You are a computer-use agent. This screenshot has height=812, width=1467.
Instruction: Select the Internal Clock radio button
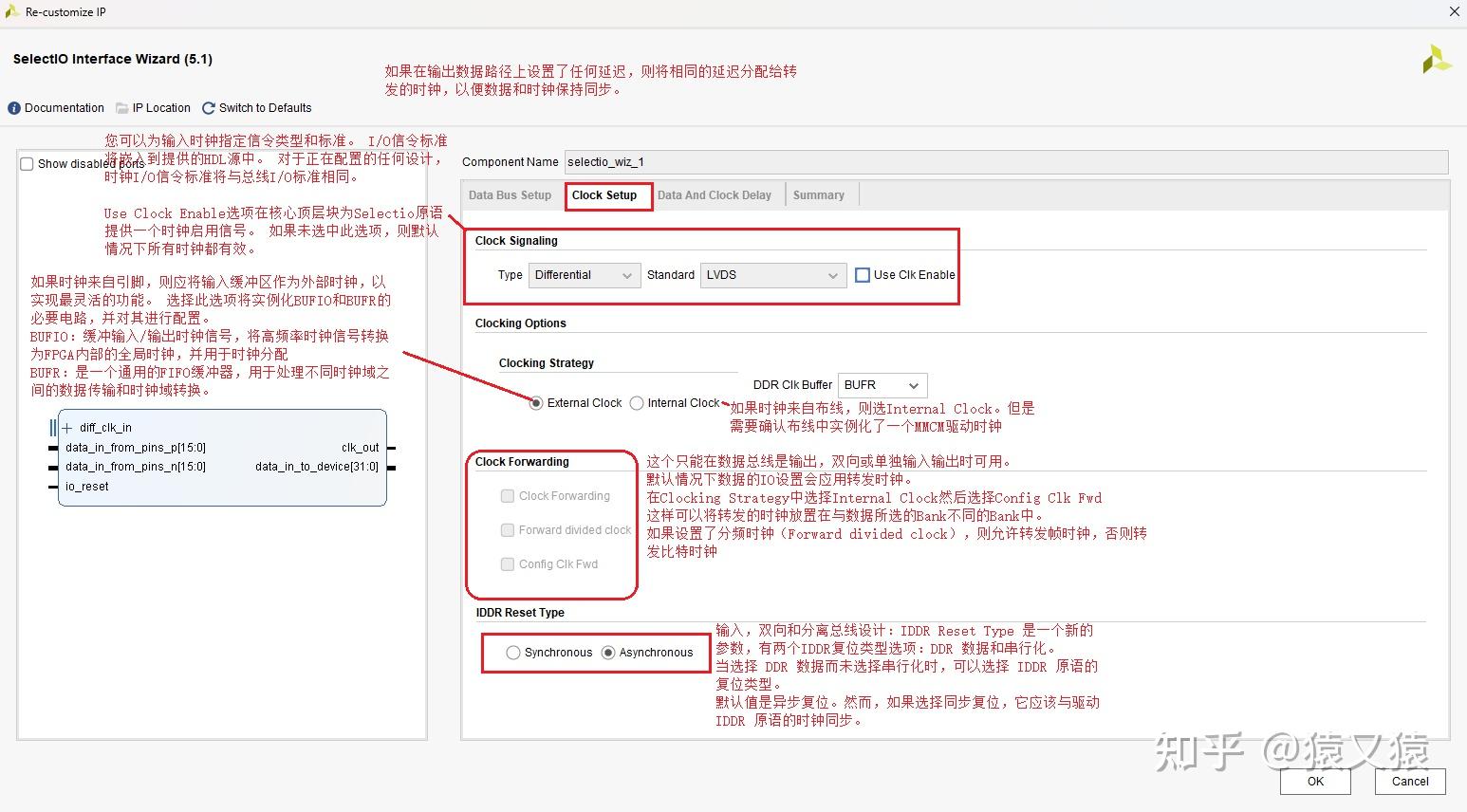(x=637, y=402)
